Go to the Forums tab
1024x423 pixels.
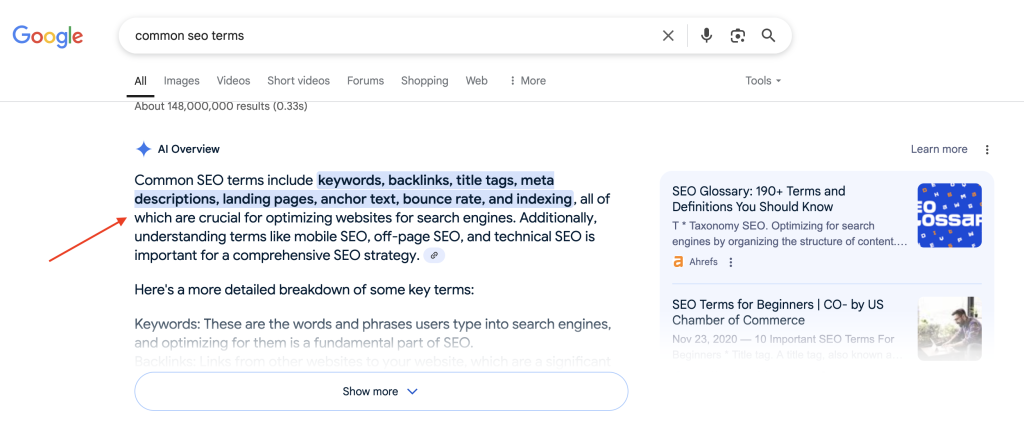tap(365, 81)
